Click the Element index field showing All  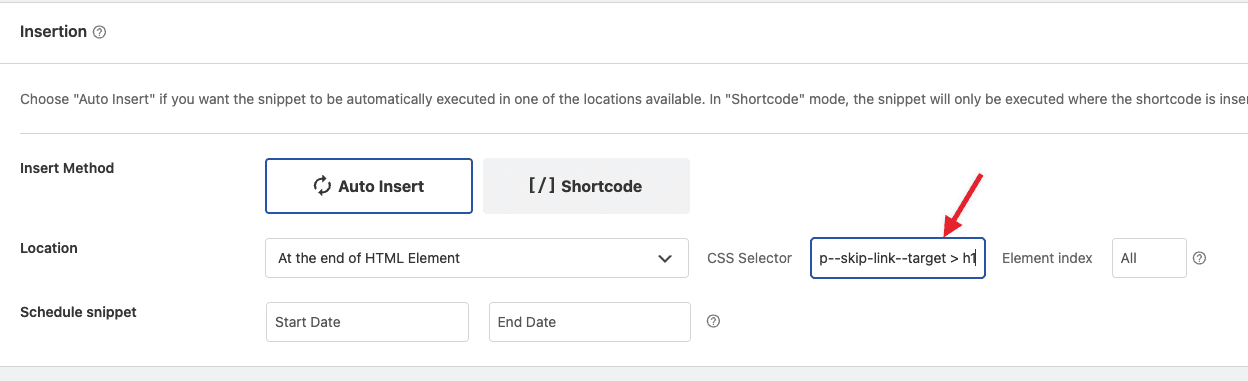(x=1149, y=258)
